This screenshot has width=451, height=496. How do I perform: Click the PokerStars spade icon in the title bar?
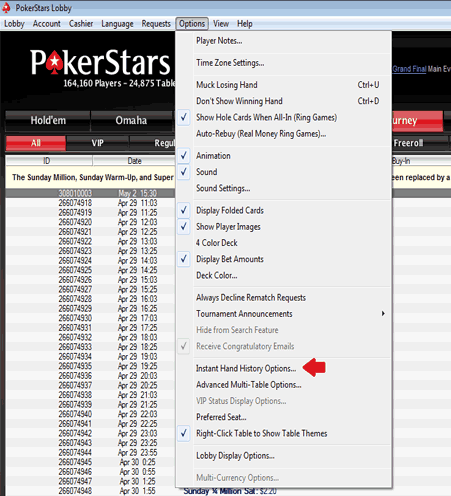click(x=6, y=8)
